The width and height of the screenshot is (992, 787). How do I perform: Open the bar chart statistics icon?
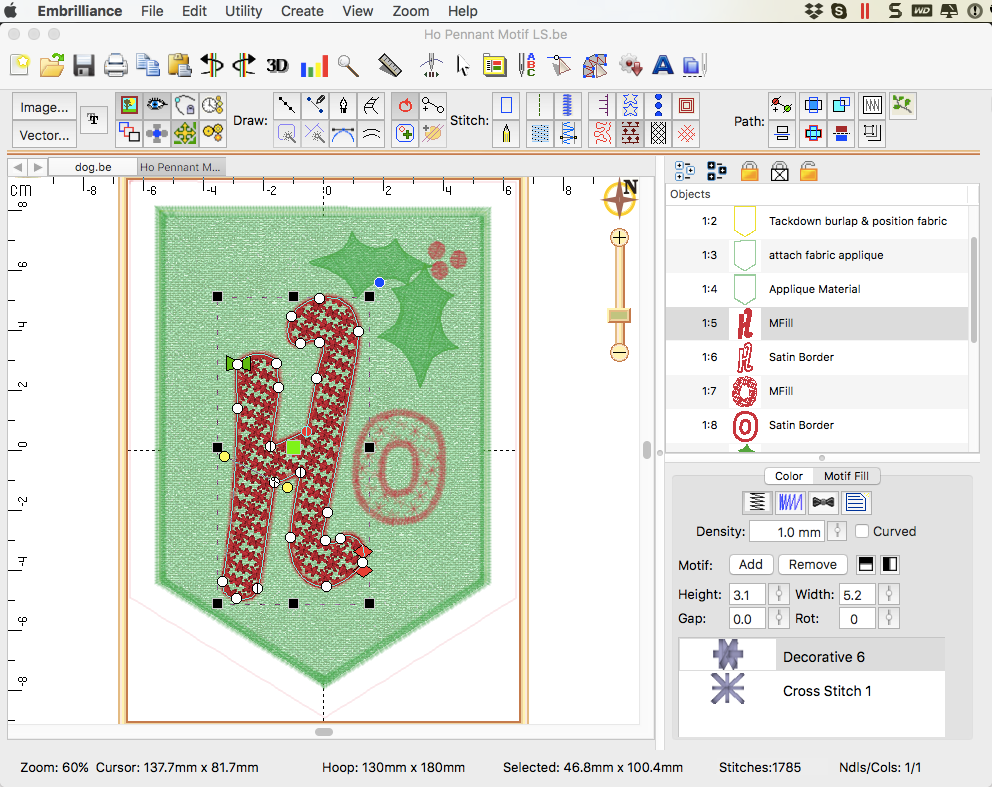[314, 66]
